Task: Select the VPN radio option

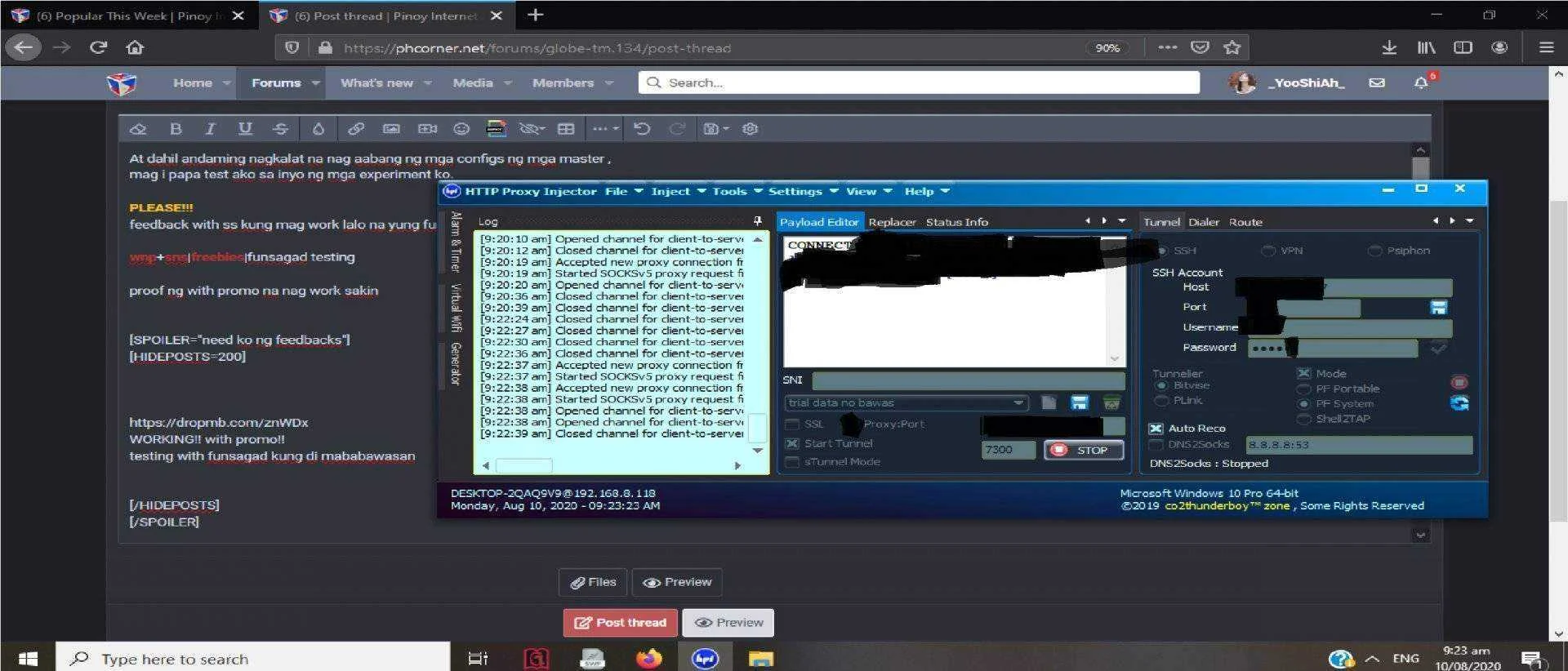Action: (x=1268, y=251)
